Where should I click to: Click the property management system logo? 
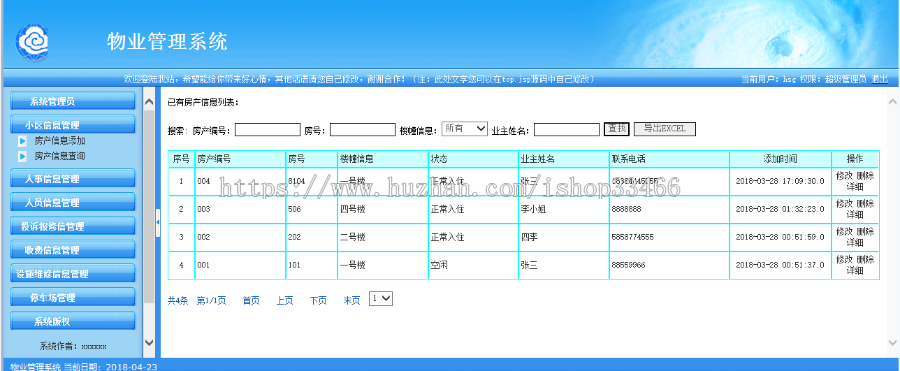click(x=32, y=42)
